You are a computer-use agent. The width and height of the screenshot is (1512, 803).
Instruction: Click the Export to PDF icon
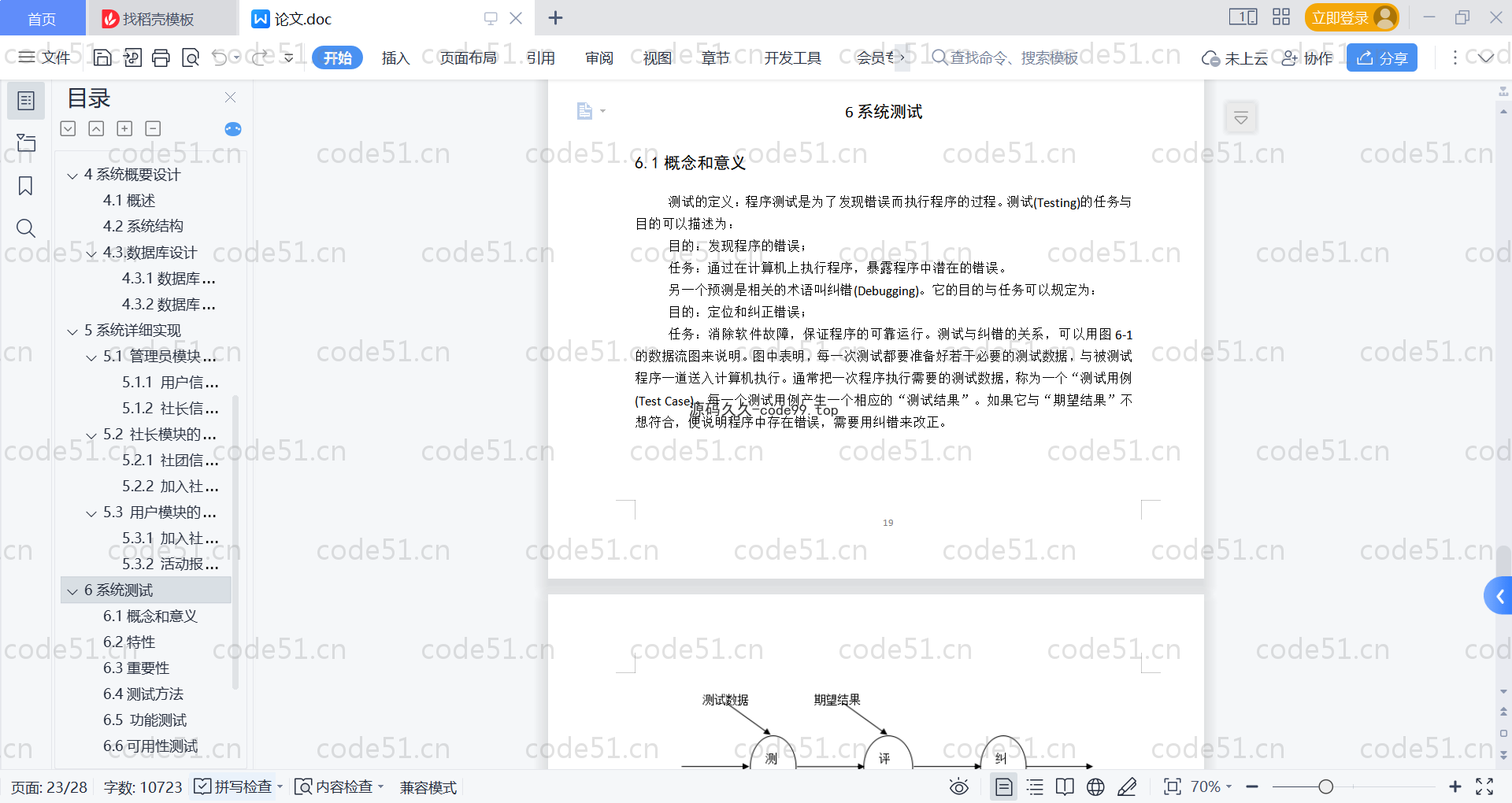132,57
